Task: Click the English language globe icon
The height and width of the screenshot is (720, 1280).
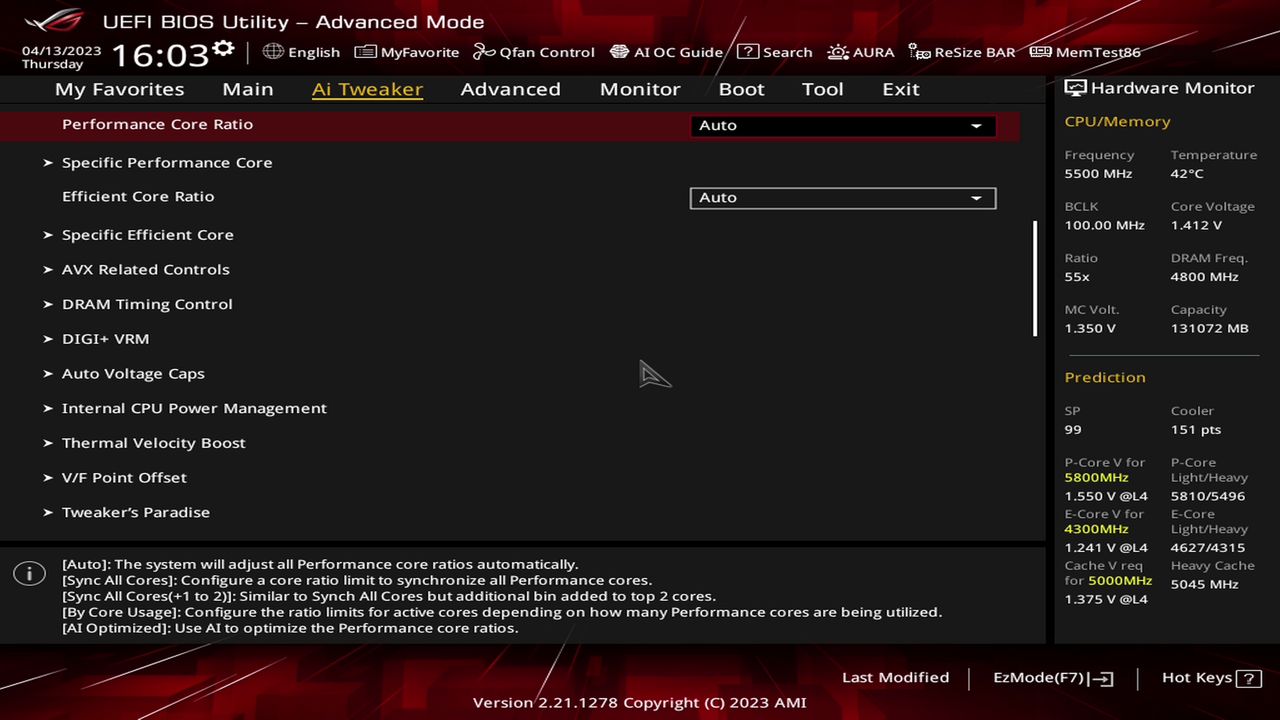Action: [x=273, y=51]
